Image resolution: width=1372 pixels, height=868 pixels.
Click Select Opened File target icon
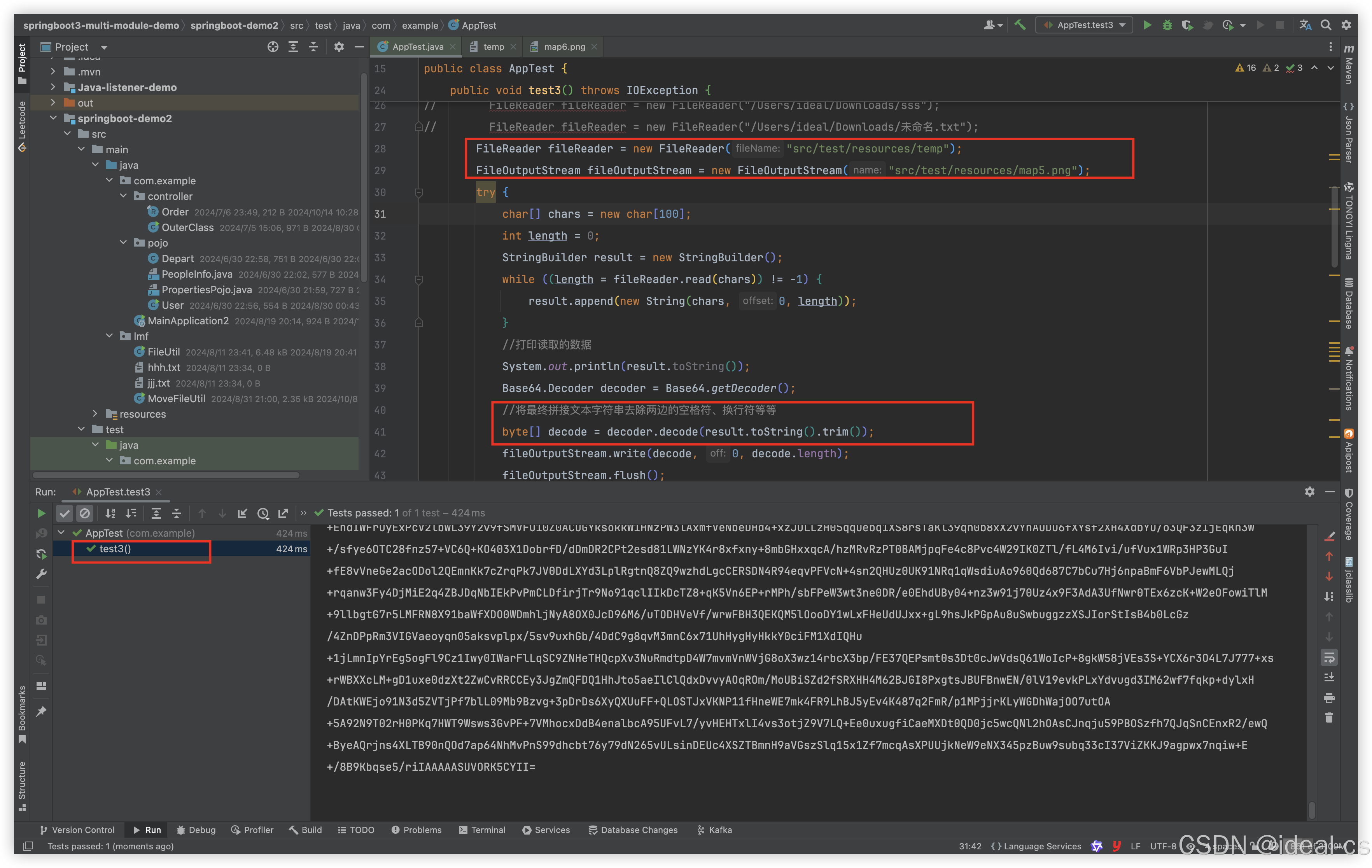273,47
